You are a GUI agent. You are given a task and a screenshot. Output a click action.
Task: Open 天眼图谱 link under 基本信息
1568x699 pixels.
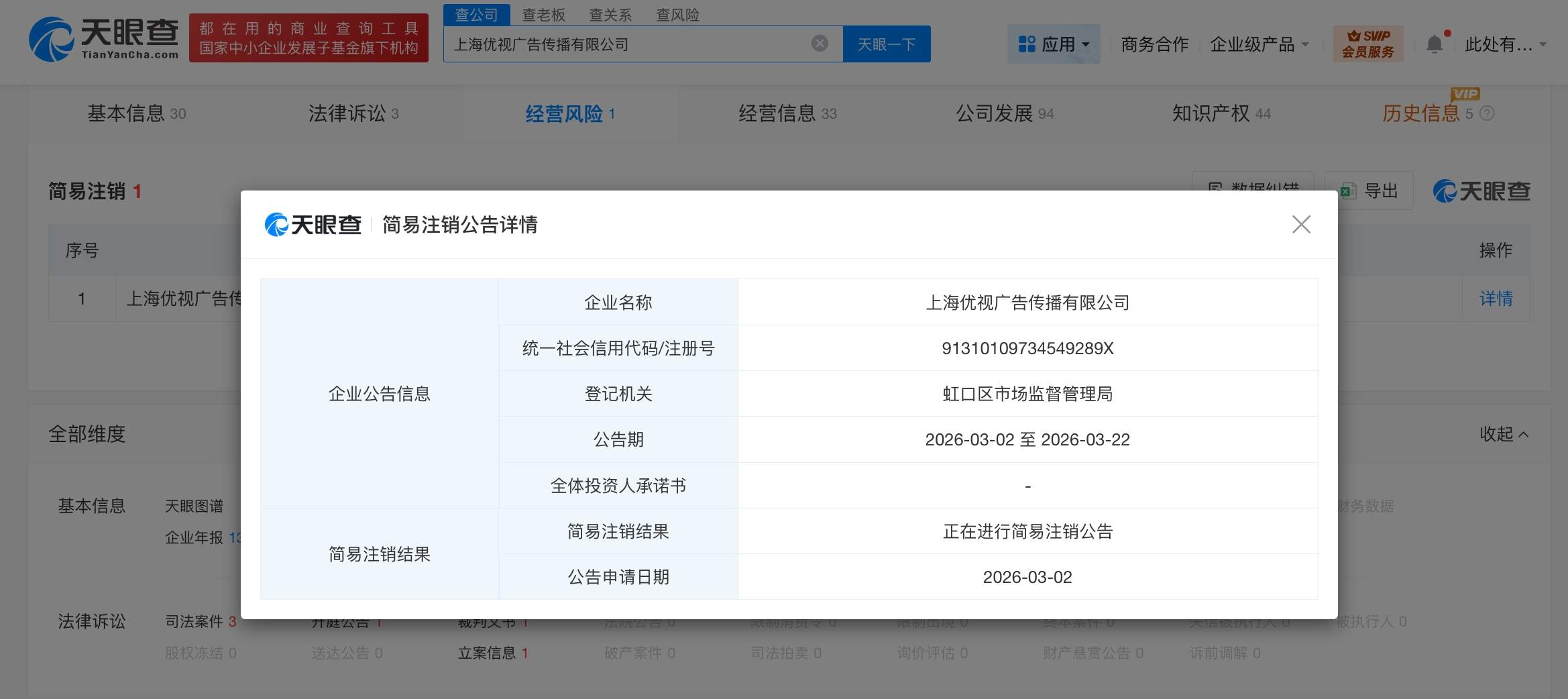pyautogui.click(x=194, y=506)
